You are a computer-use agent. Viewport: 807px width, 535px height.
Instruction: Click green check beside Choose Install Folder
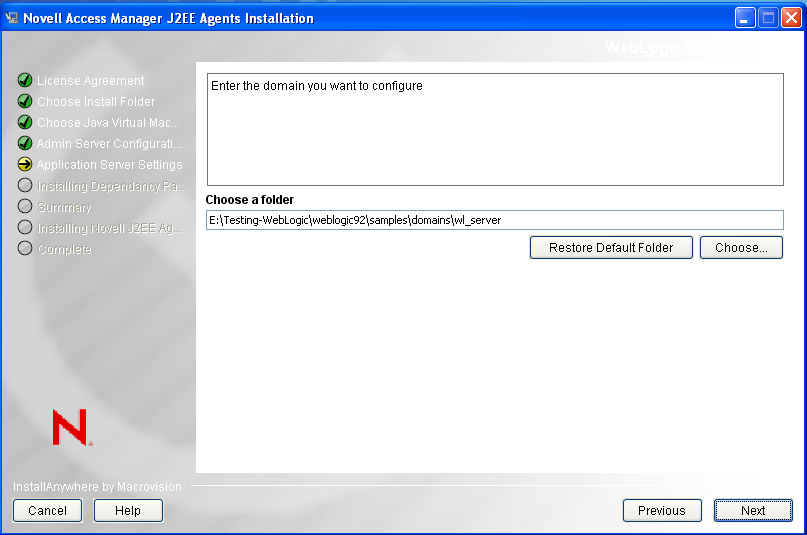[x=25, y=101]
